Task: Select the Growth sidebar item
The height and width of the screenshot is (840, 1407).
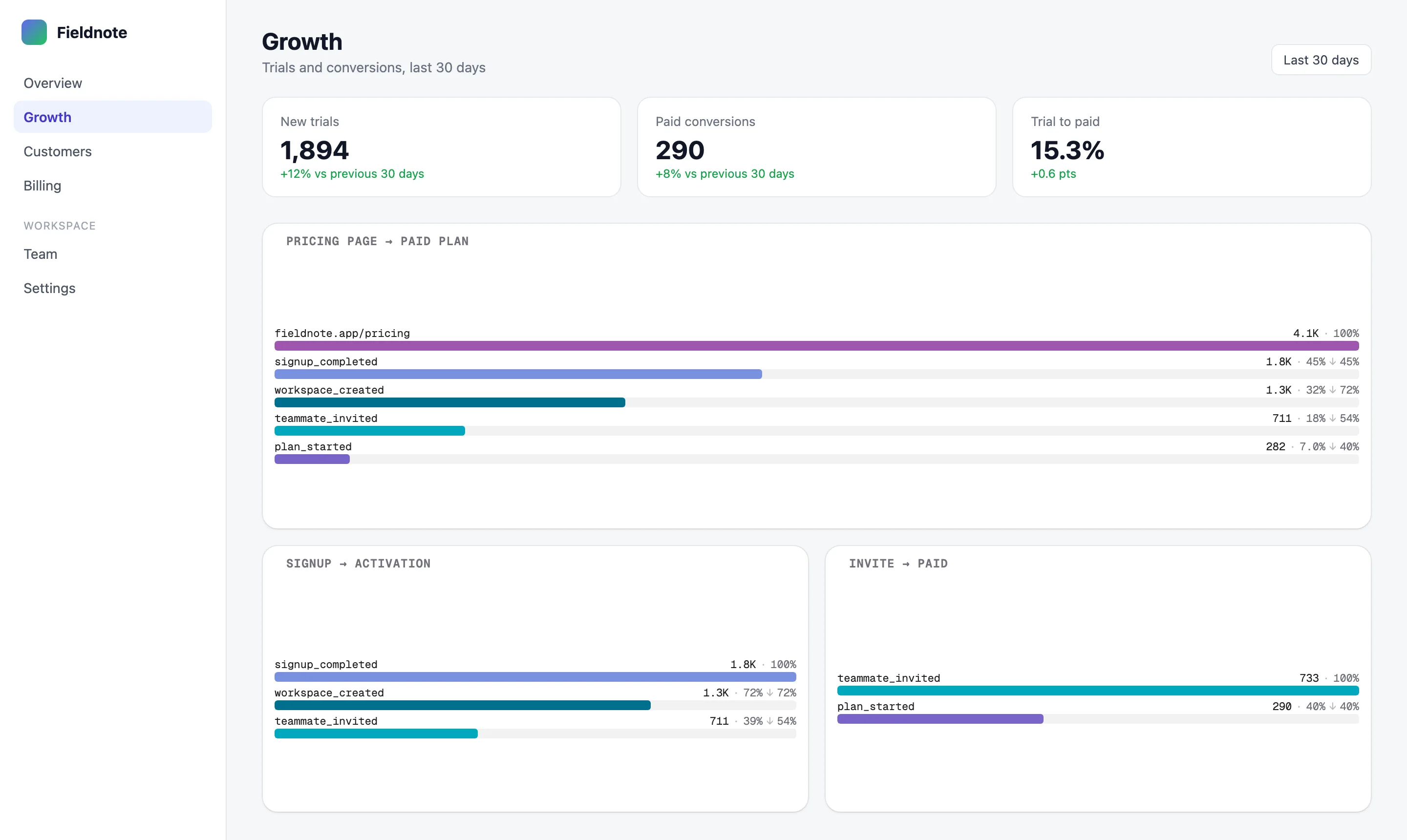Action: coord(113,117)
